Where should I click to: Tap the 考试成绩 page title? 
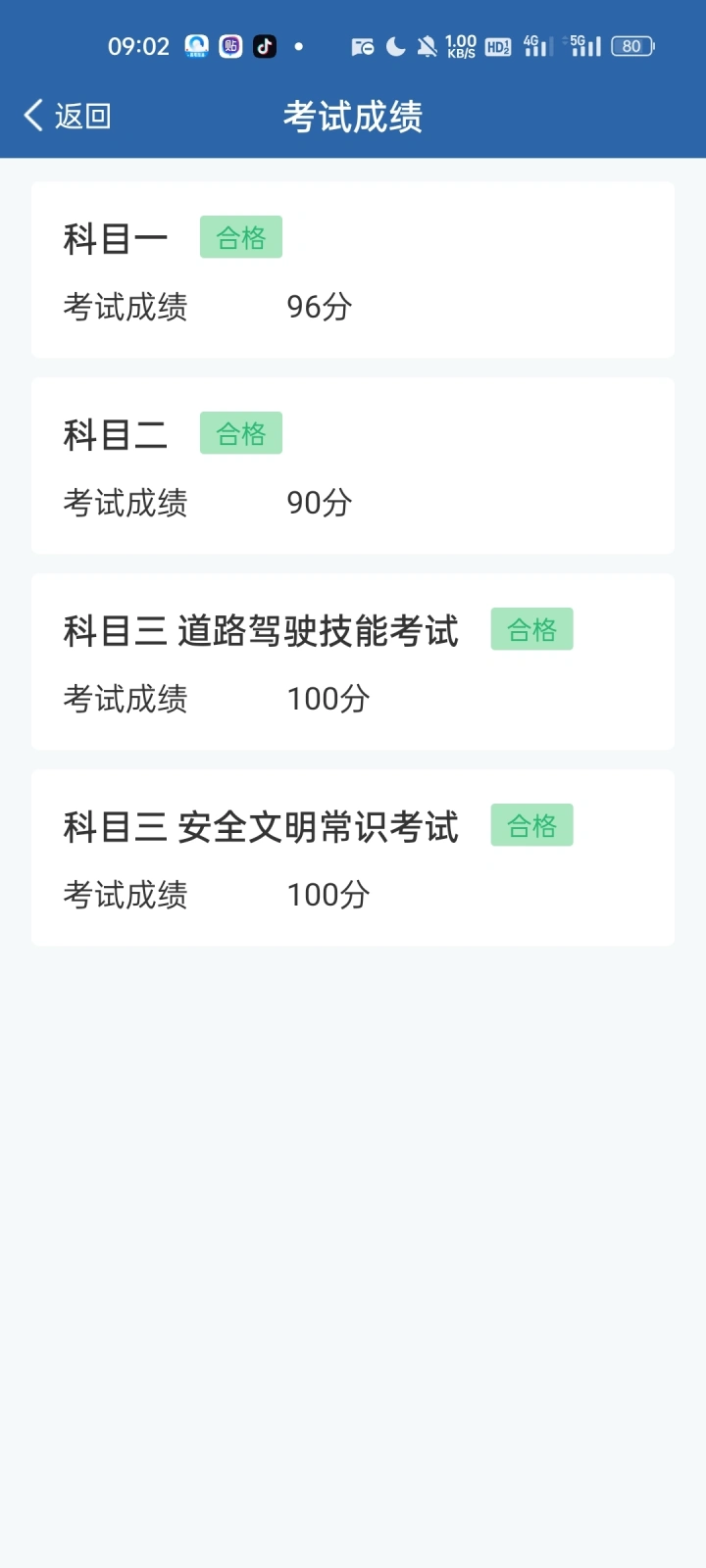(x=353, y=117)
